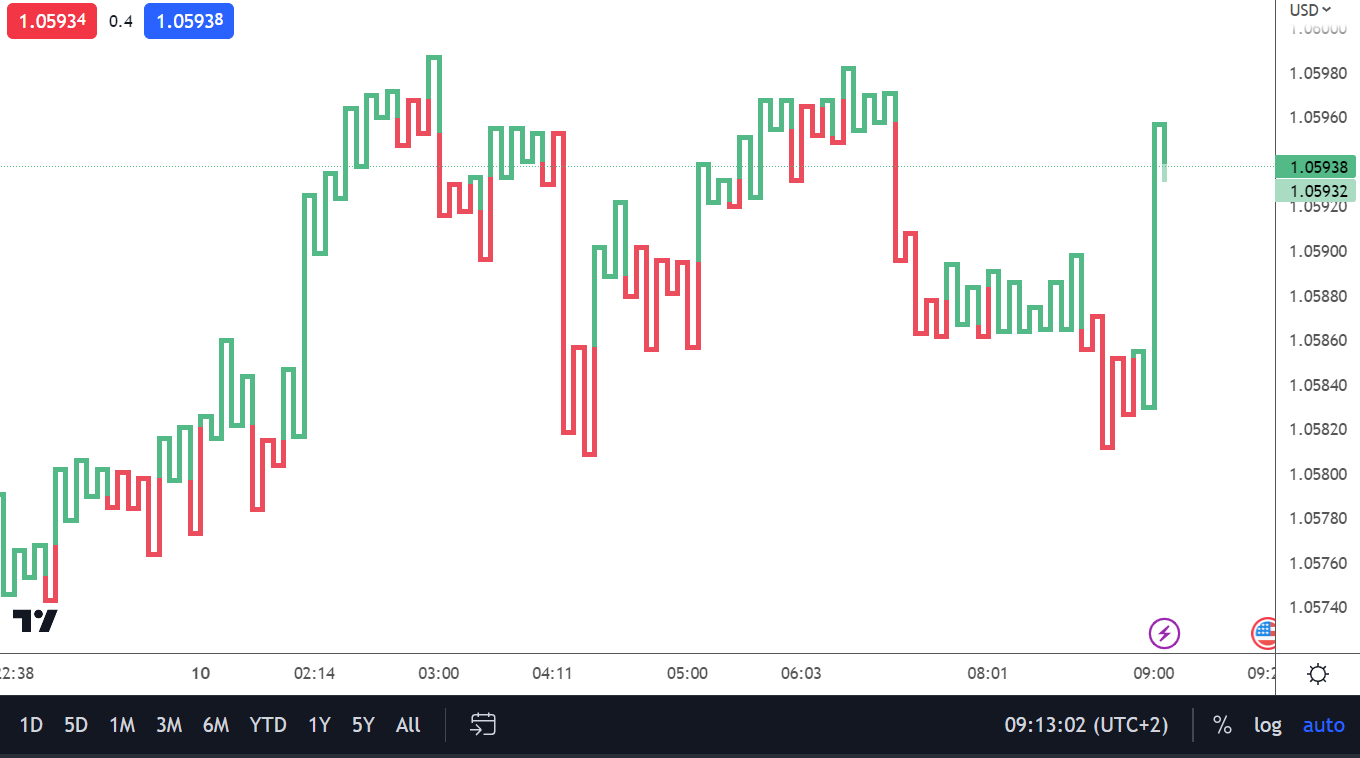
Task: Toggle log scale mode
Action: pyautogui.click(x=1268, y=725)
